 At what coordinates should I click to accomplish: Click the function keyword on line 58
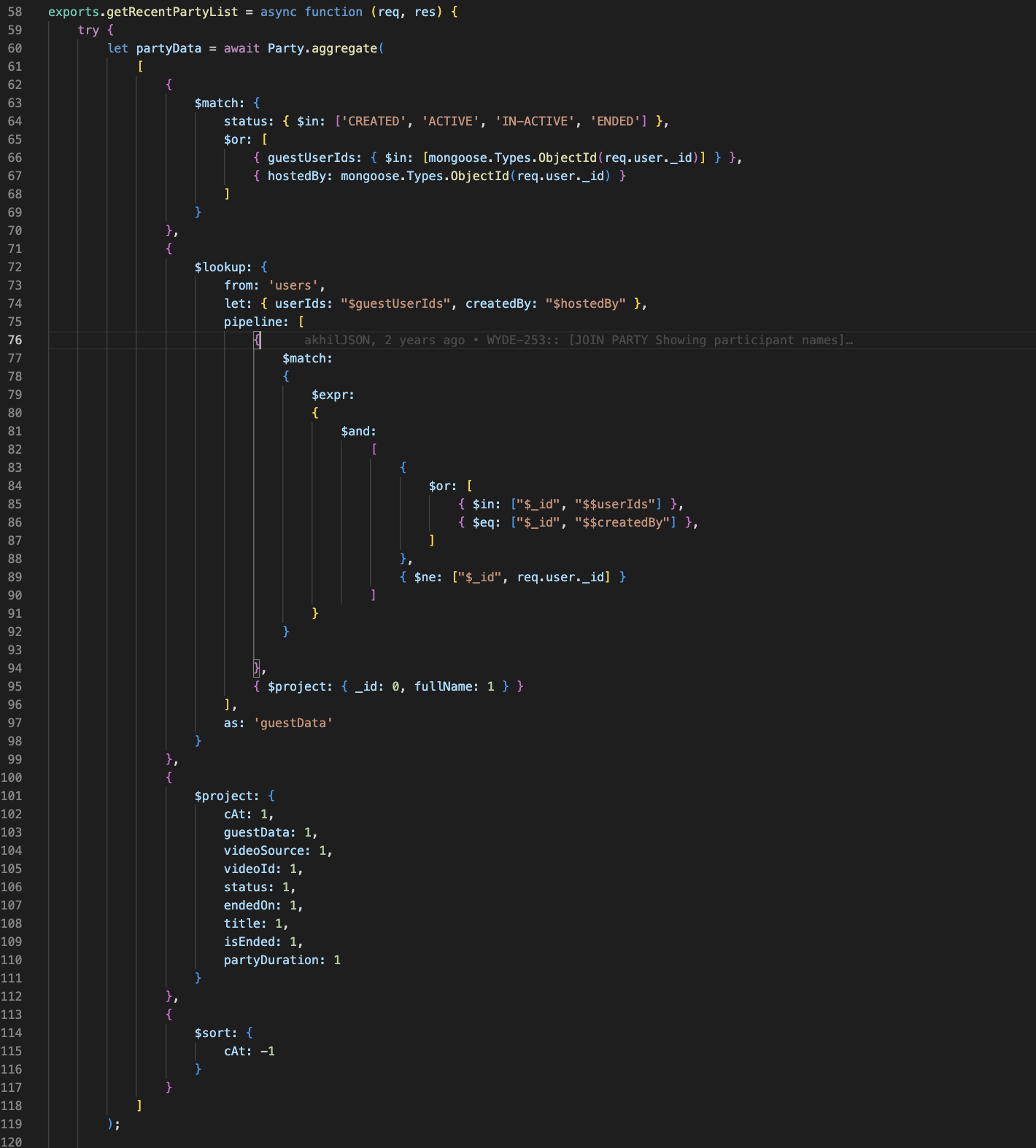point(333,12)
